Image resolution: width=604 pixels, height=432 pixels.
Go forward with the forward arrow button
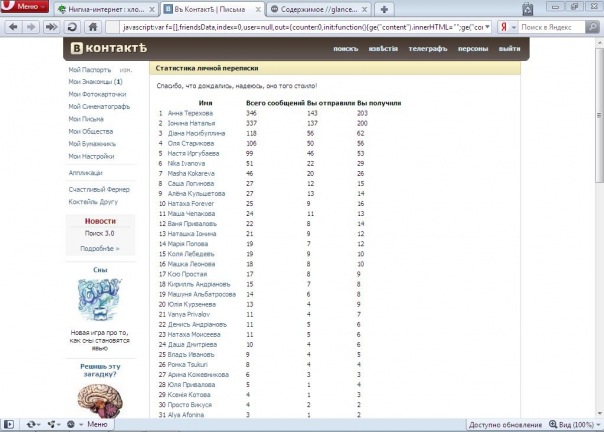(31, 27)
